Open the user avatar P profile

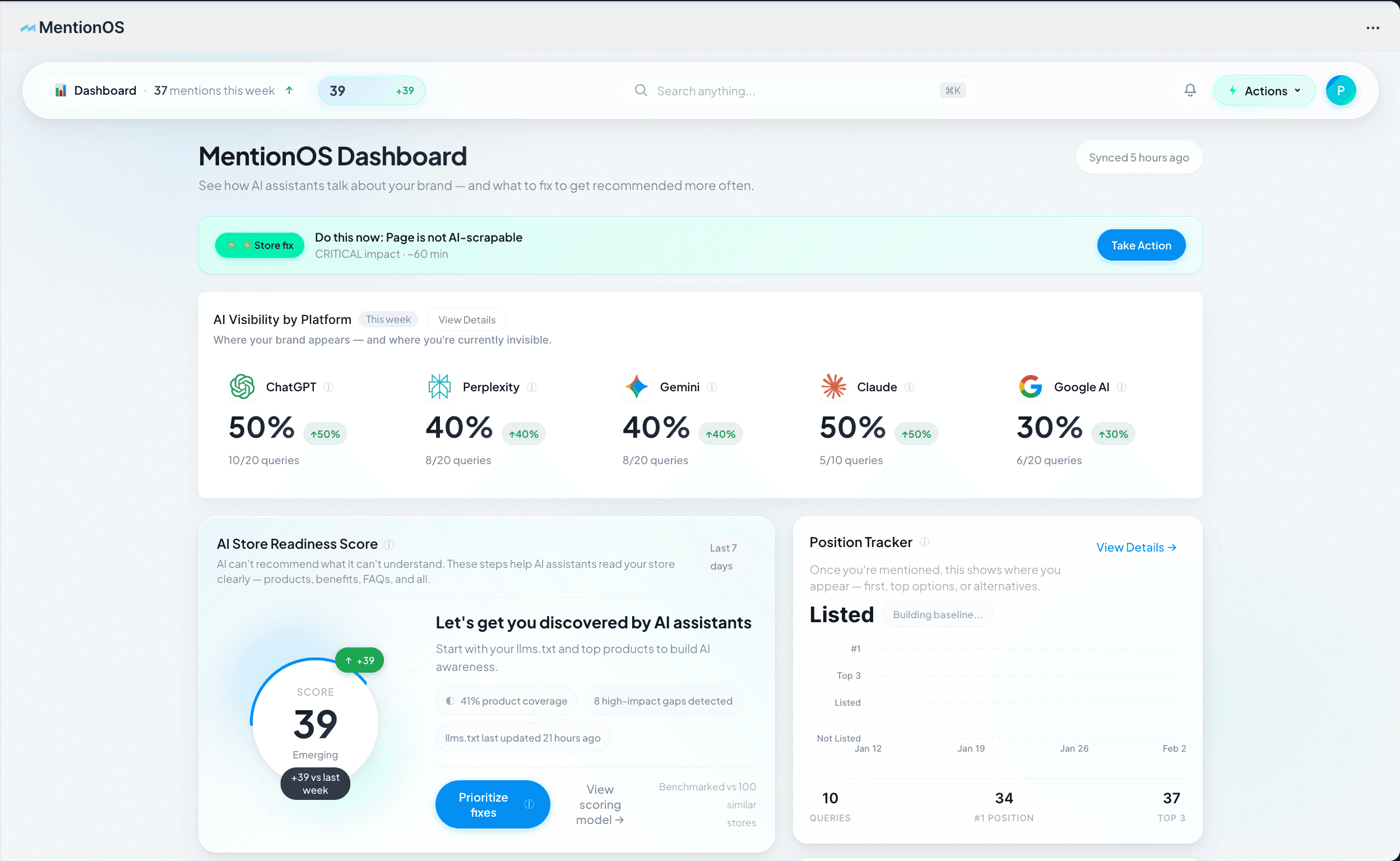coord(1340,91)
